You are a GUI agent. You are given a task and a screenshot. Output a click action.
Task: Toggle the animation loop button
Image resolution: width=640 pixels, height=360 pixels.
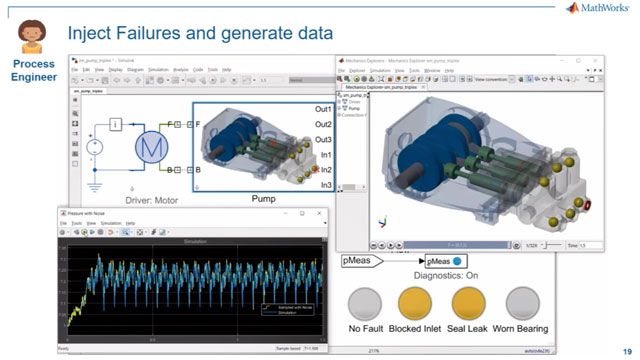517,245
